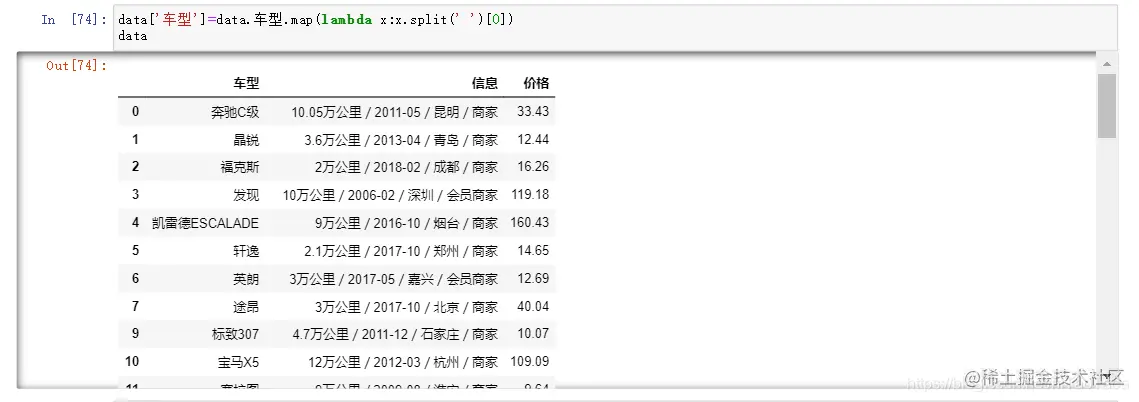Click info cell 2.1万公里 / 2017-10 / 郑州

(401, 251)
